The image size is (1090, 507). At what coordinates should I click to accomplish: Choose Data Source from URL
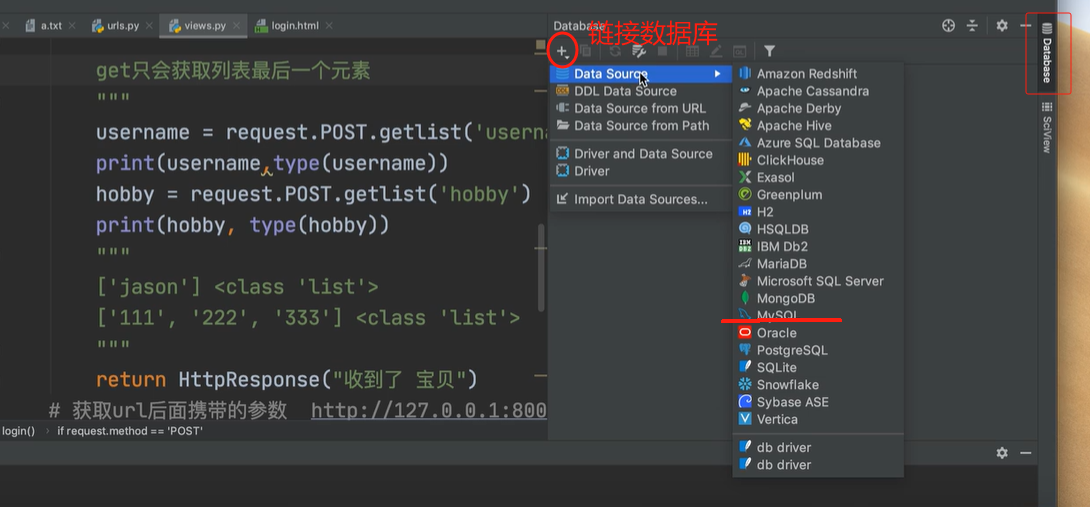coord(641,108)
